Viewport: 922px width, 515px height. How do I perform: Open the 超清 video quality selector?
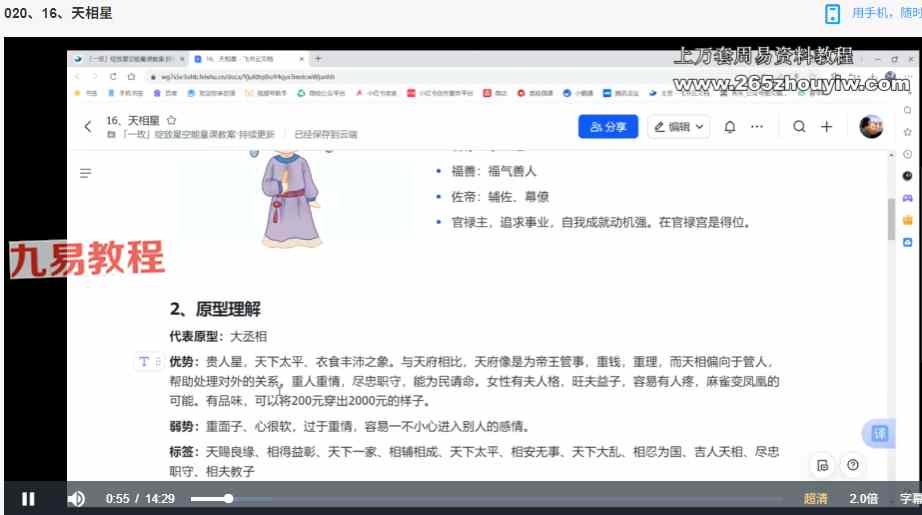(x=815, y=499)
